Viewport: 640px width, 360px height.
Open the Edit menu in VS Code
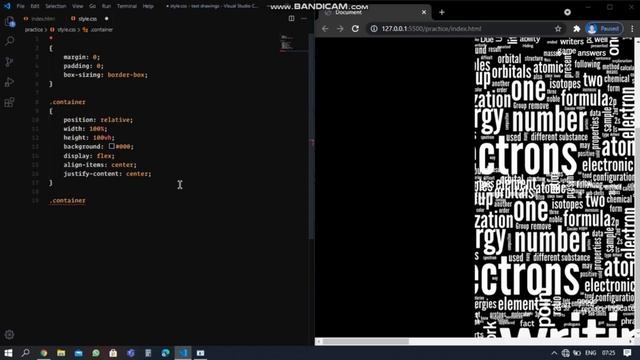[35, 6]
